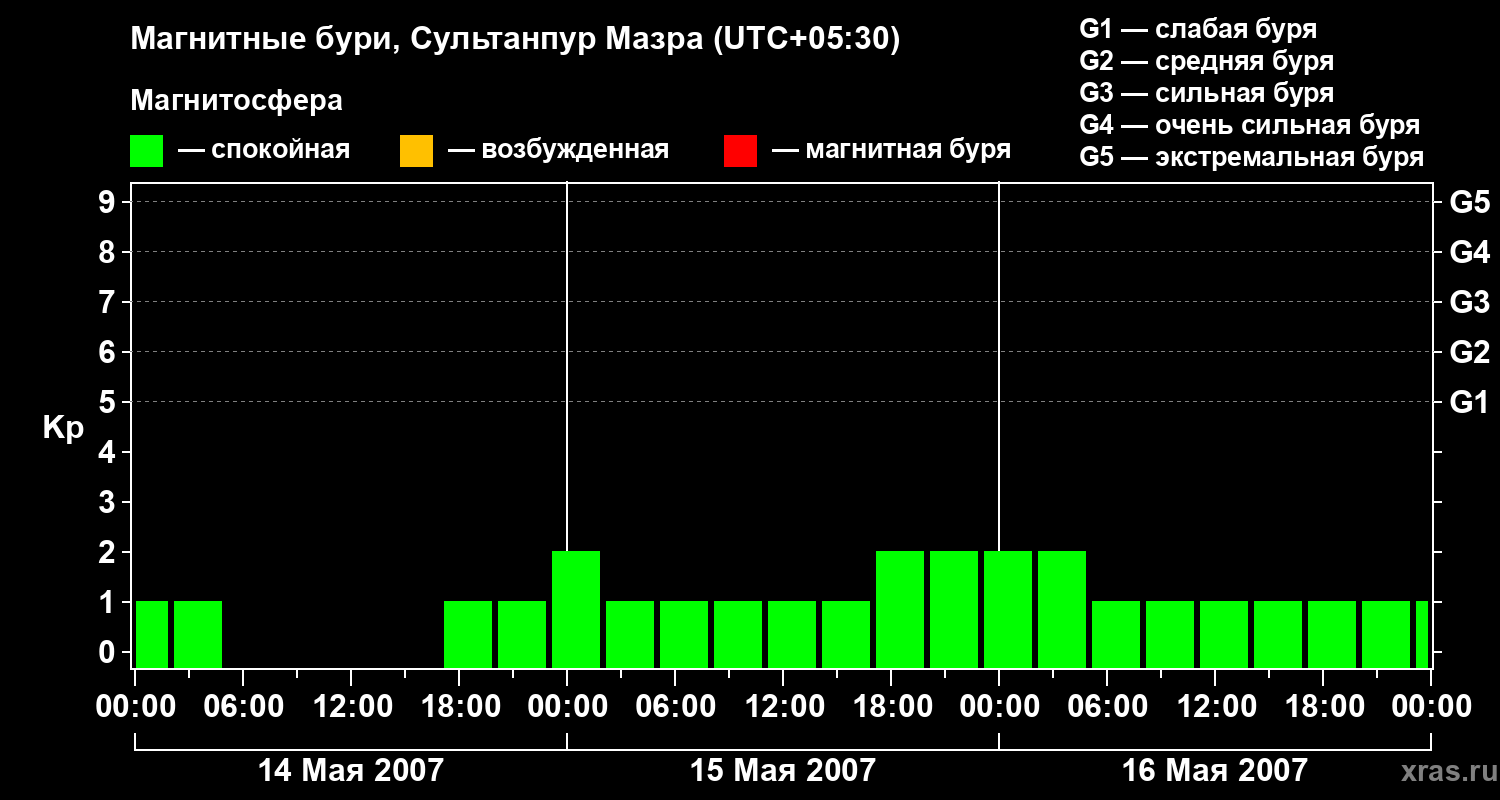Click the G1 label on the right axis
The width and height of the screenshot is (1500, 800).
click(1470, 402)
